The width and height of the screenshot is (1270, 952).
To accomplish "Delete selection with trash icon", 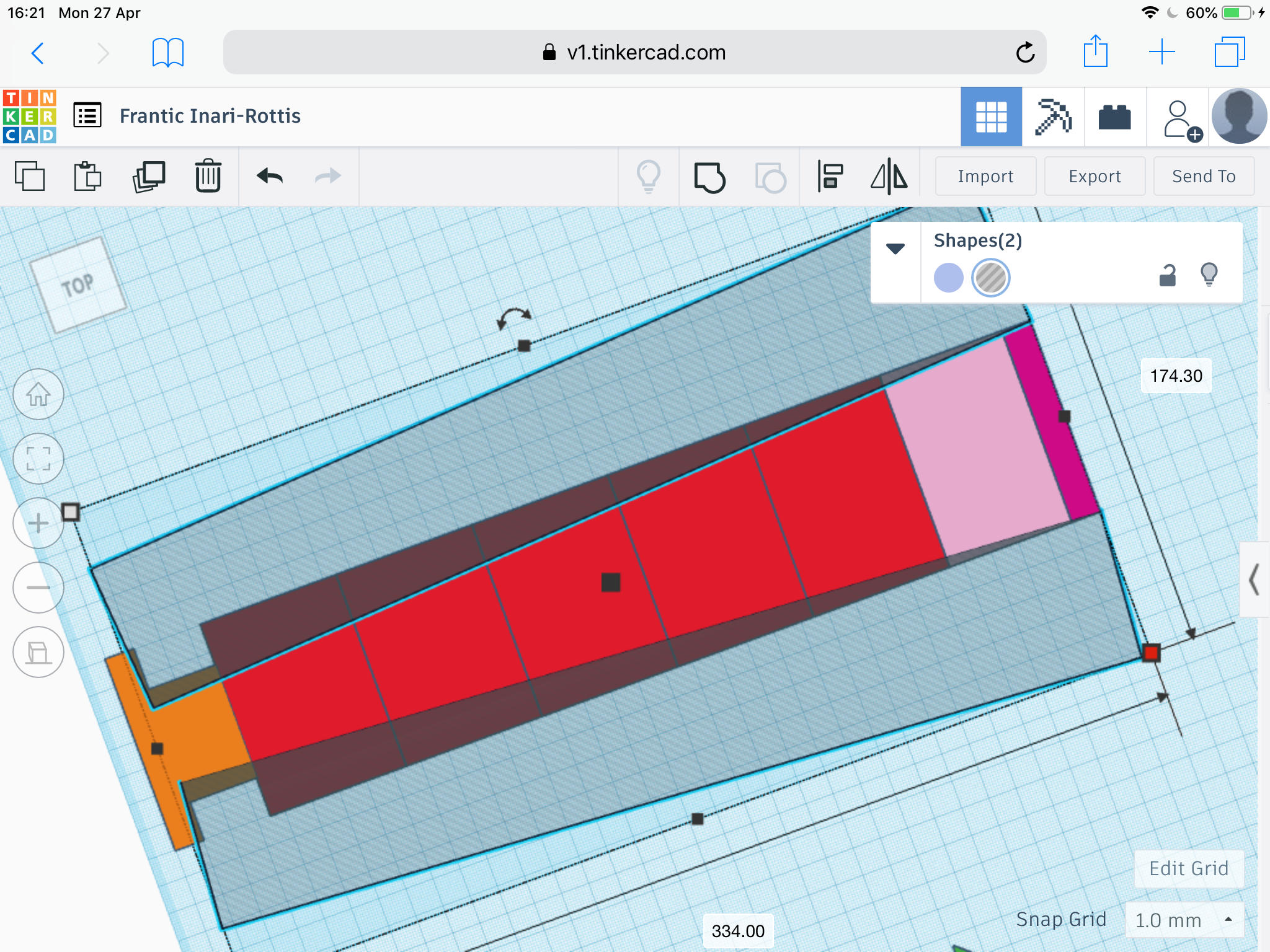I will click(x=208, y=177).
